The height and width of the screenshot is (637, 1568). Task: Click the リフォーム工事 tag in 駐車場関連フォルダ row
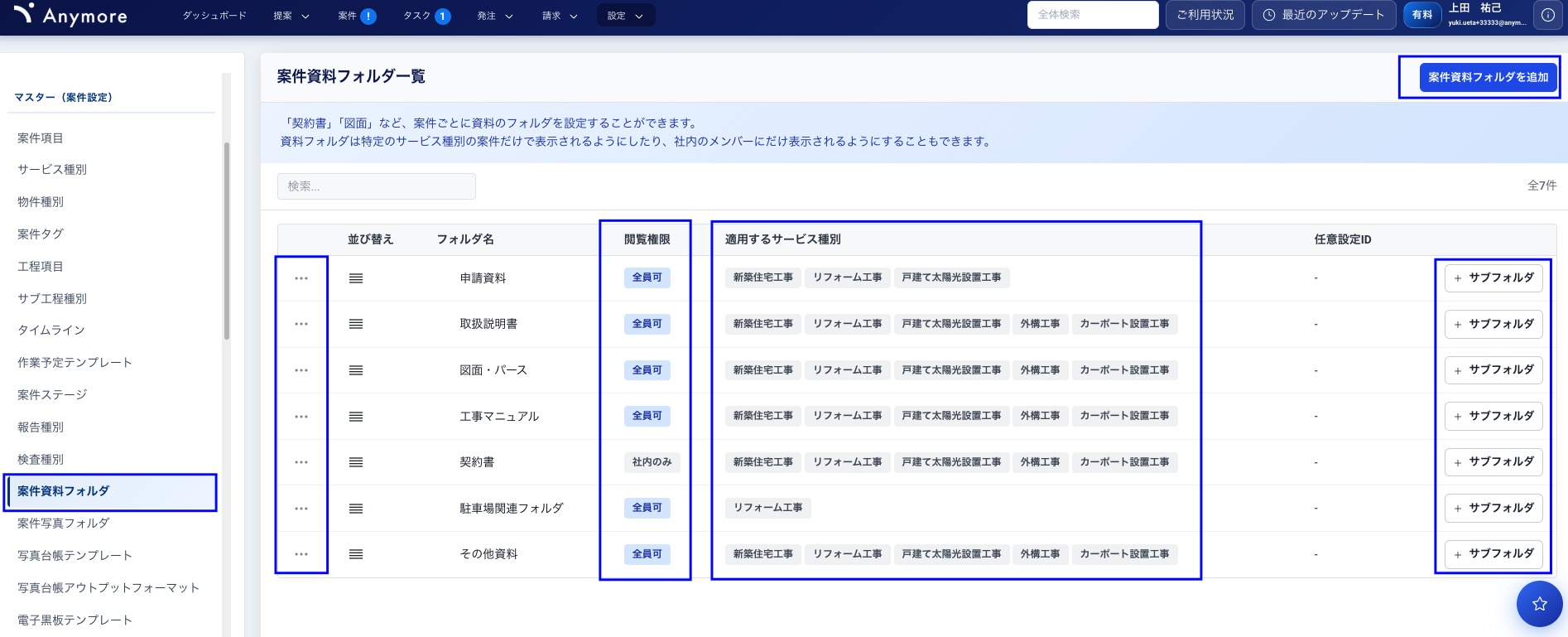click(767, 508)
